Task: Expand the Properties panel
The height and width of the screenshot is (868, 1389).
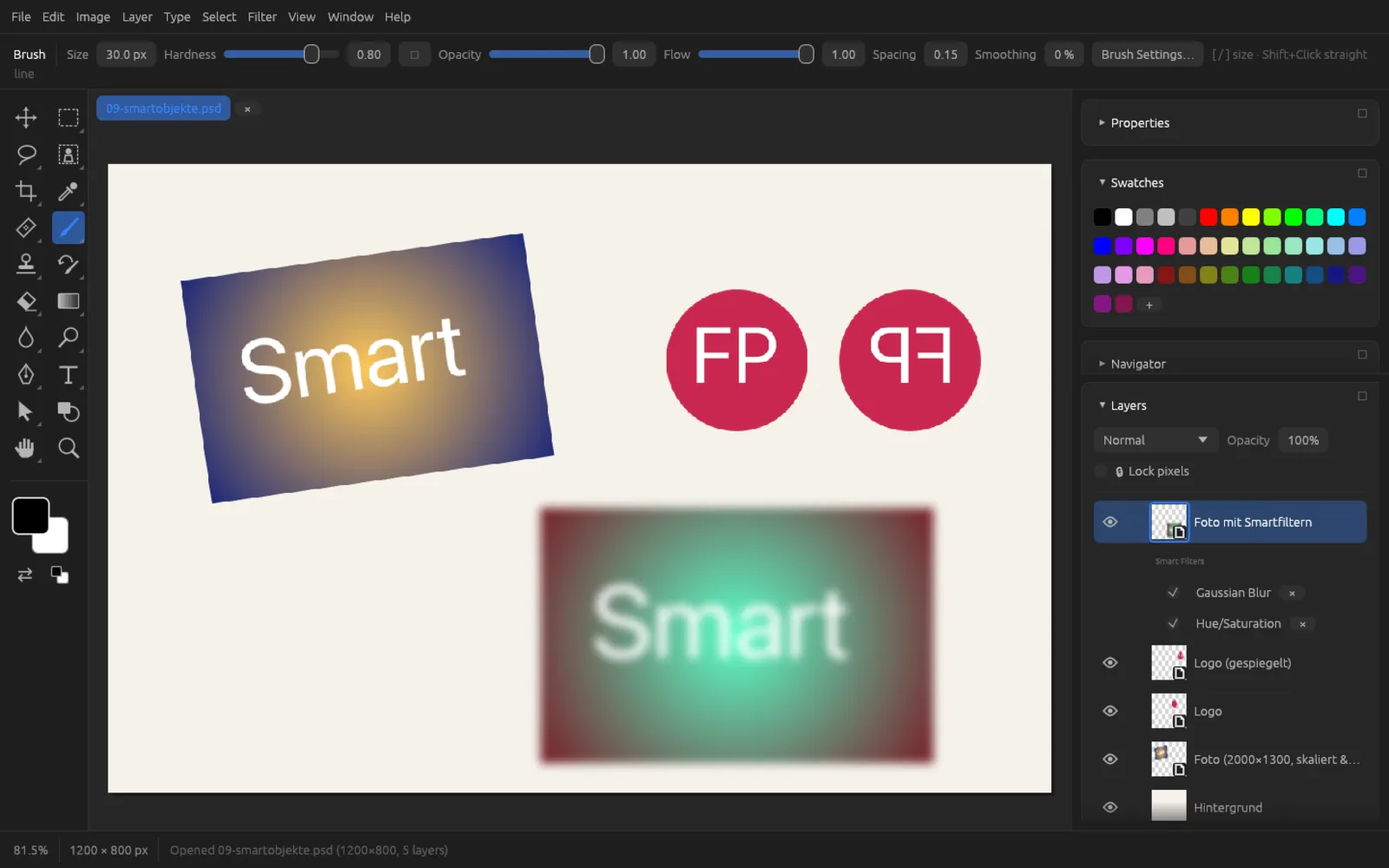Action: click(x=1102, y=123)
